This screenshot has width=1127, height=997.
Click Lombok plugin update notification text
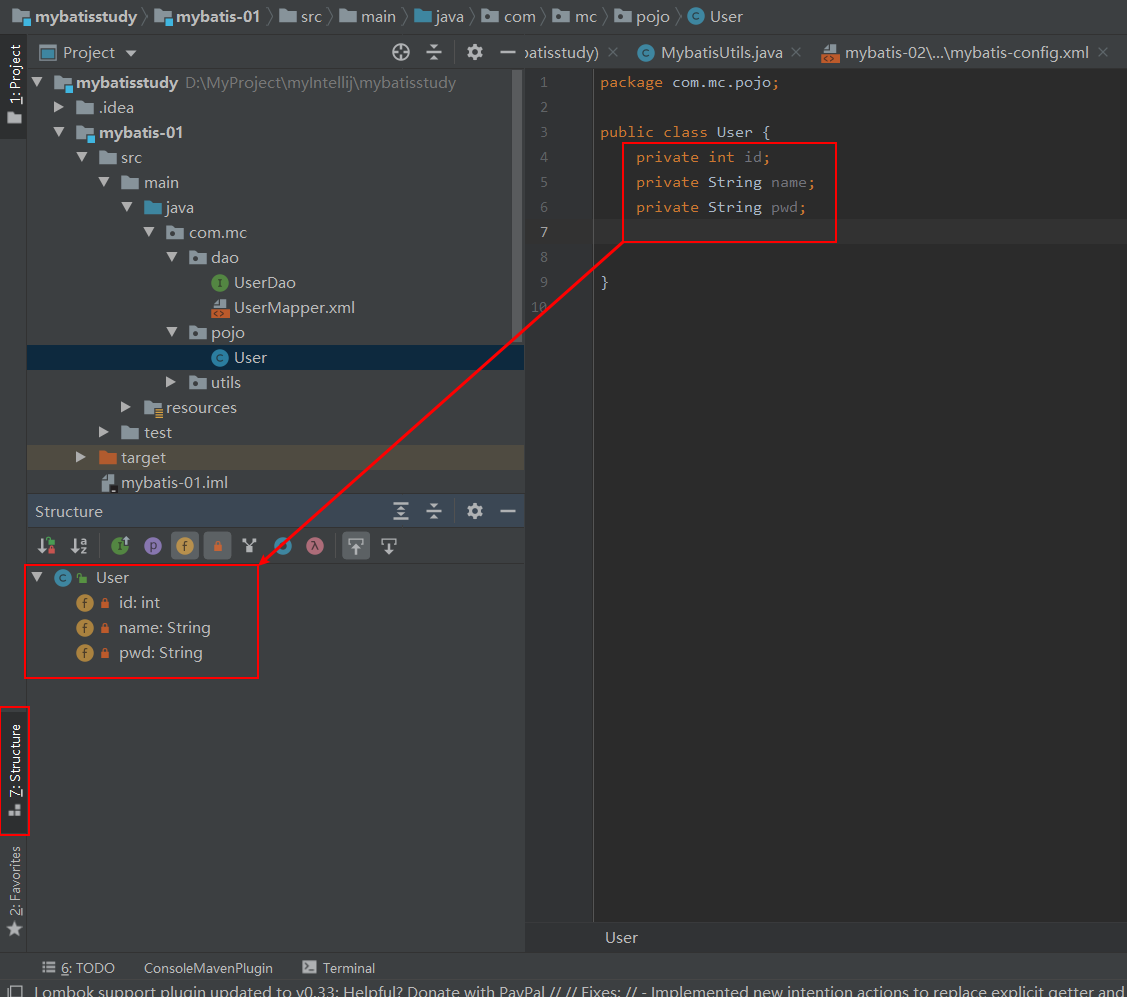pos(579,991)
